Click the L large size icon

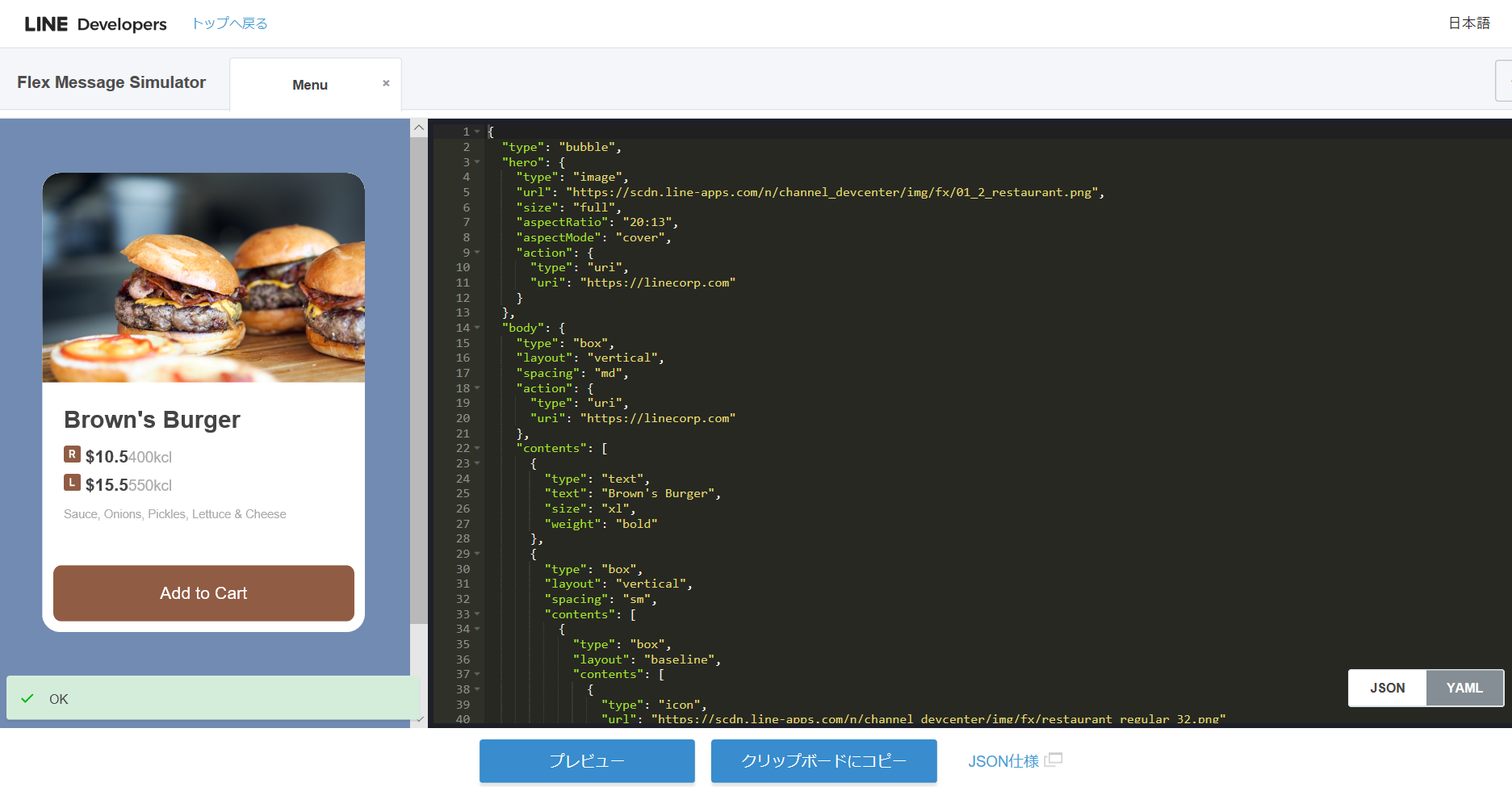pos(72,483)
